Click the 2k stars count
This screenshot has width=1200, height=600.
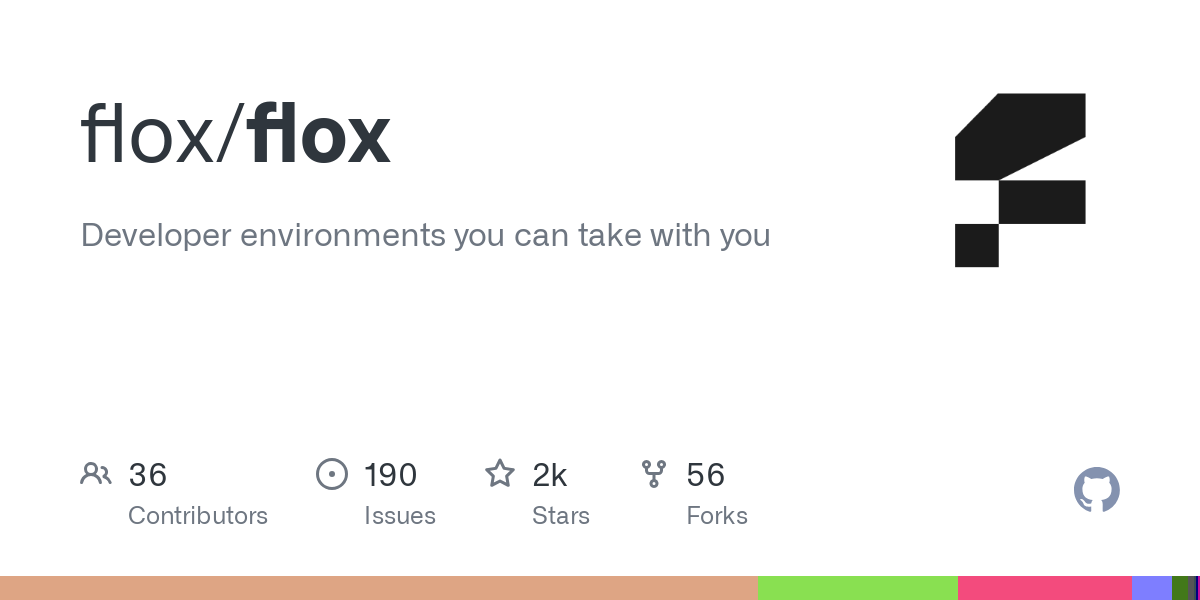pyautogui.click(x=550, y=475)
